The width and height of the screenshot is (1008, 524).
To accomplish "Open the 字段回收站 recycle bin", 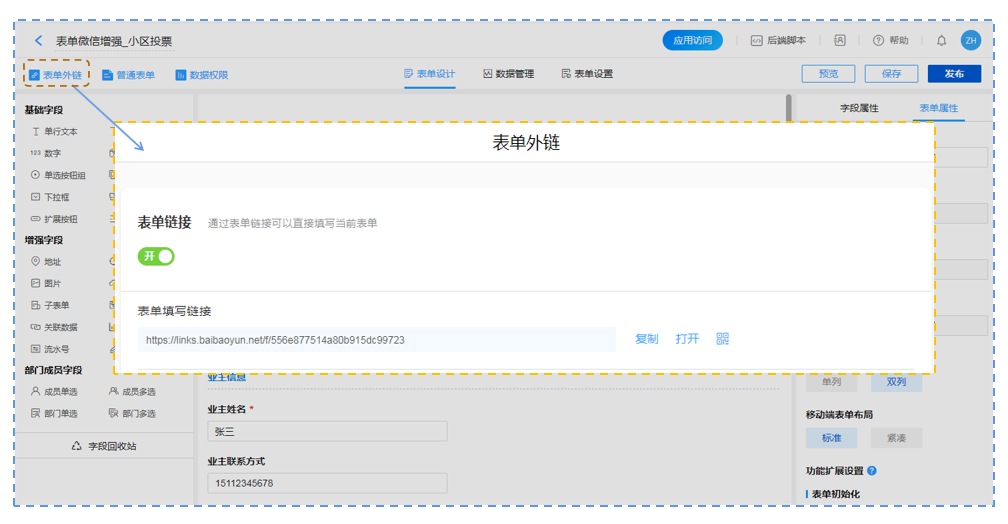I will (104, 446).
